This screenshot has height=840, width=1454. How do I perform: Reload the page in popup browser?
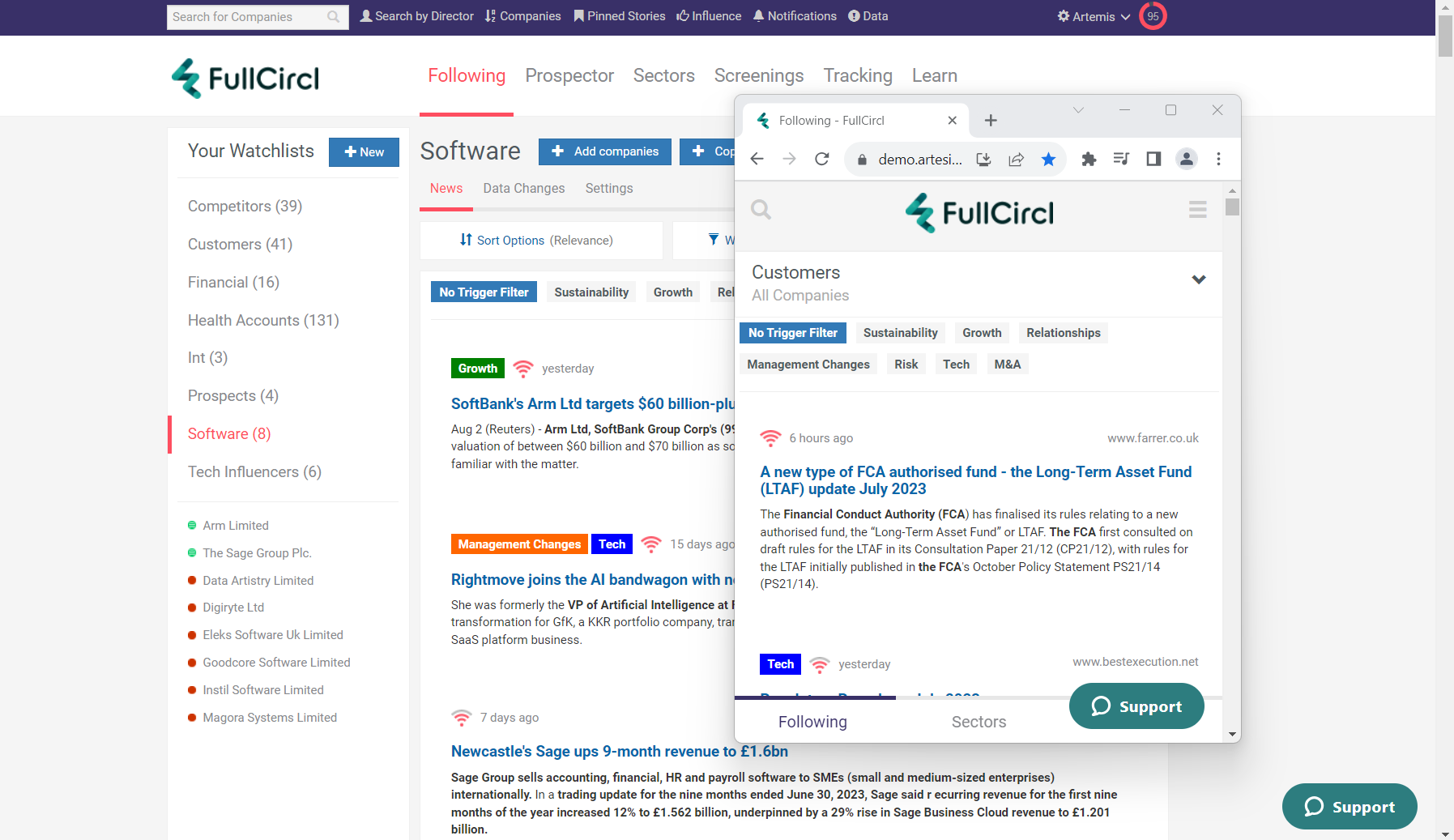coord(821,159)
